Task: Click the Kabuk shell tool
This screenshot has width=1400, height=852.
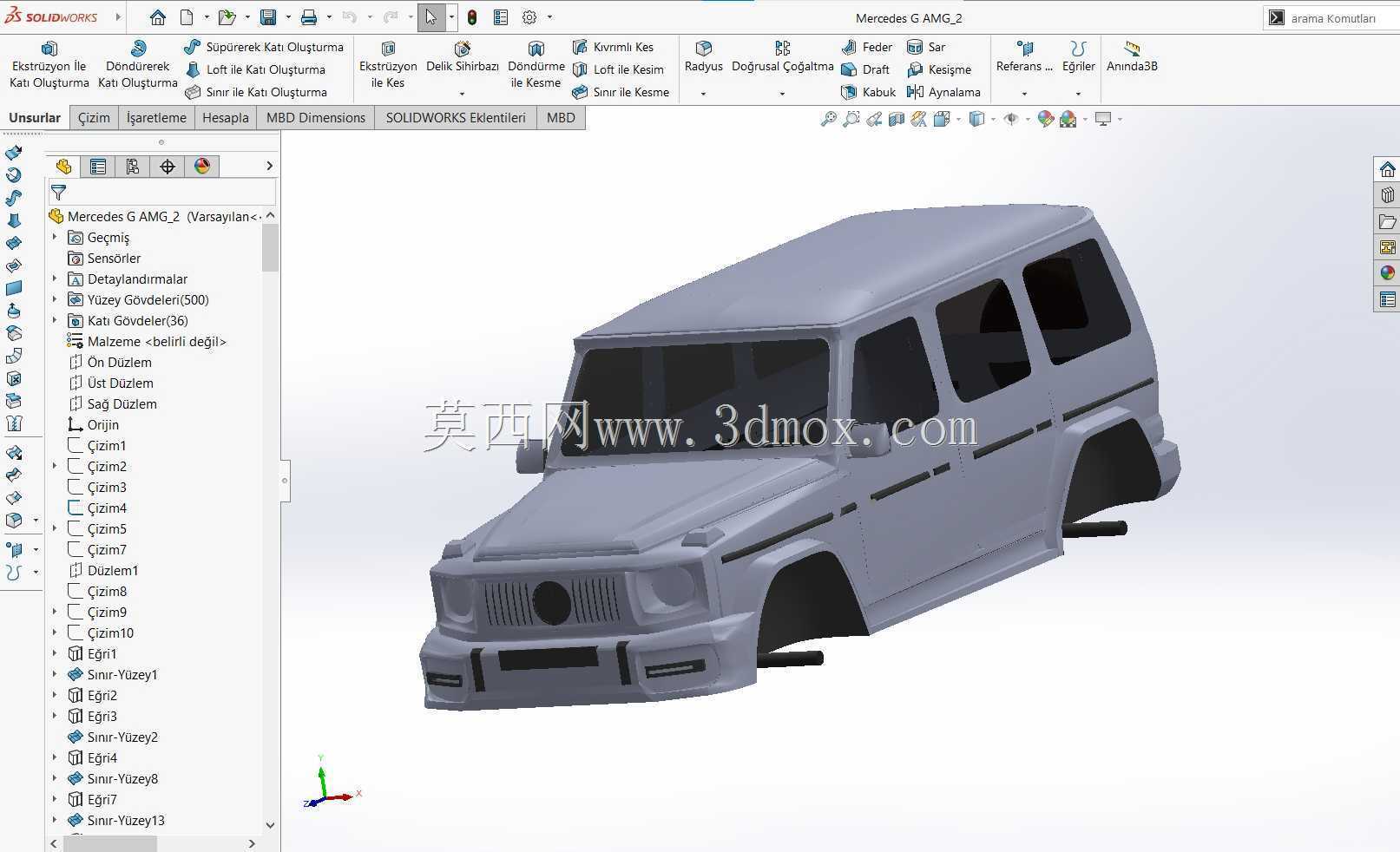Action: (868, 92)
